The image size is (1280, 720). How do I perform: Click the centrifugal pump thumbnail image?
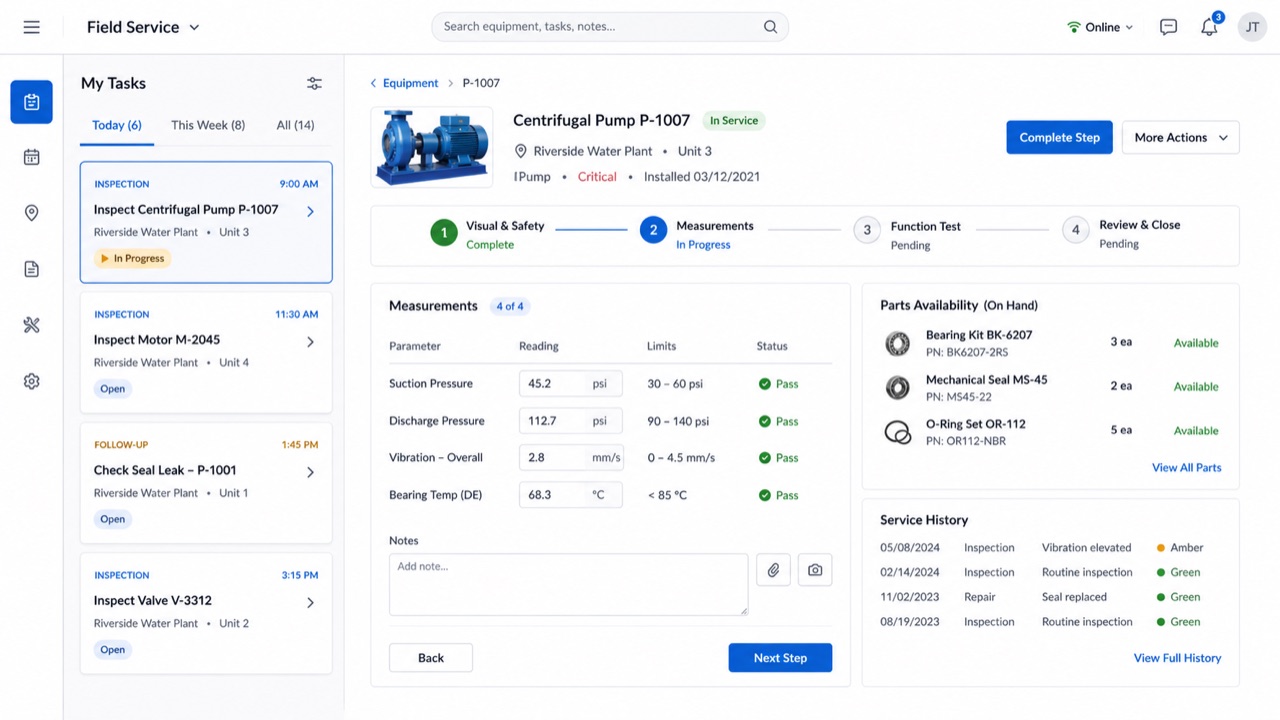pos(432,147)
